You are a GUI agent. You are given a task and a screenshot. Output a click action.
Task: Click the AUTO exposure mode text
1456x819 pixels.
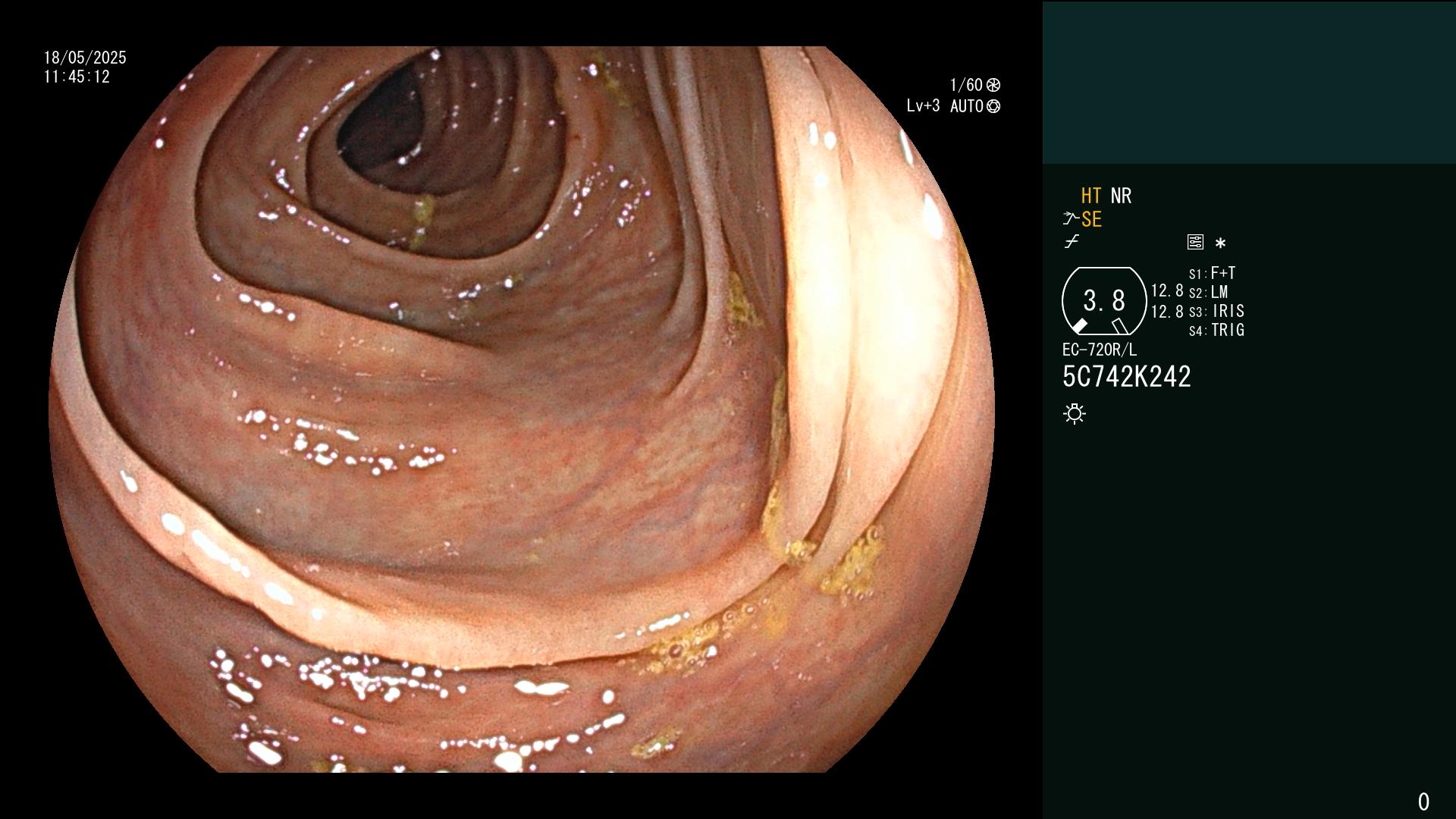pos(966,106)
